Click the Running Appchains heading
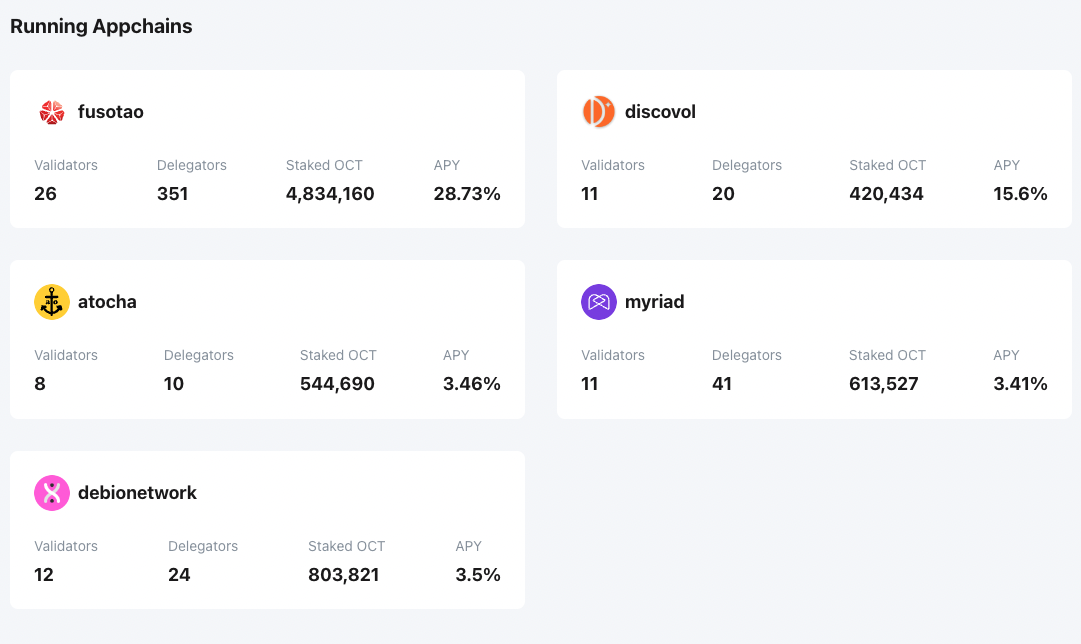The height and width of the screenshot is (644, 1081). tap(101, 27)
